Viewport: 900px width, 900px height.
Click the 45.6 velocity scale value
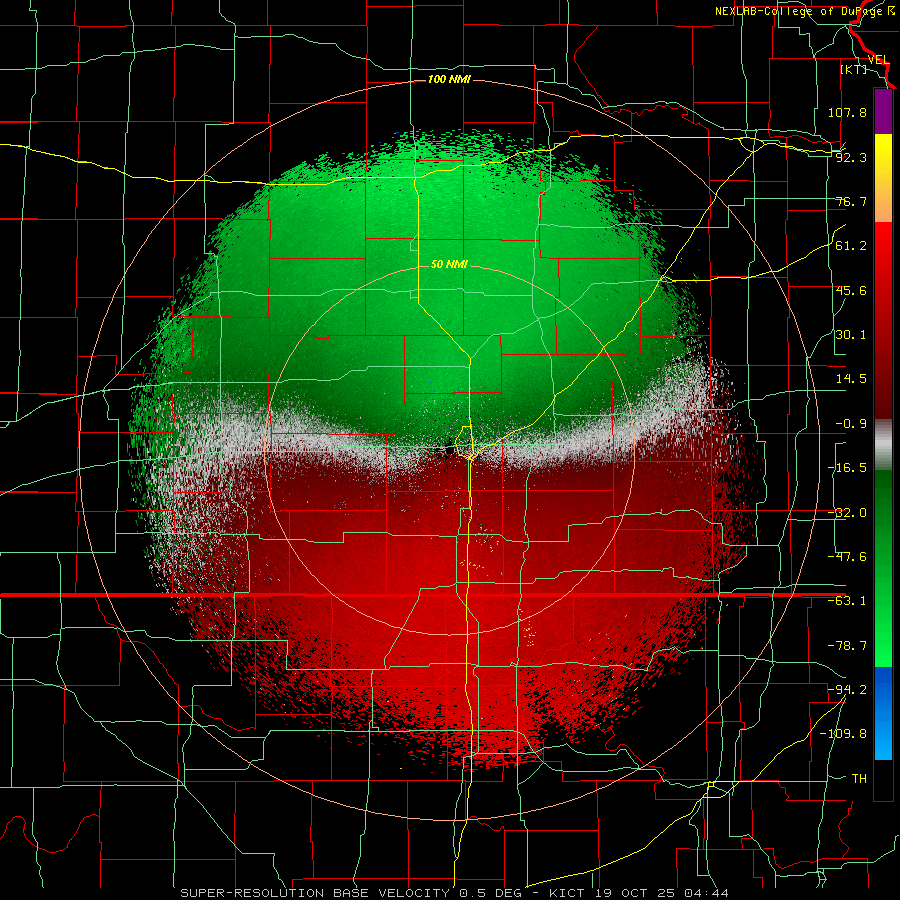[x=851, y=290]
